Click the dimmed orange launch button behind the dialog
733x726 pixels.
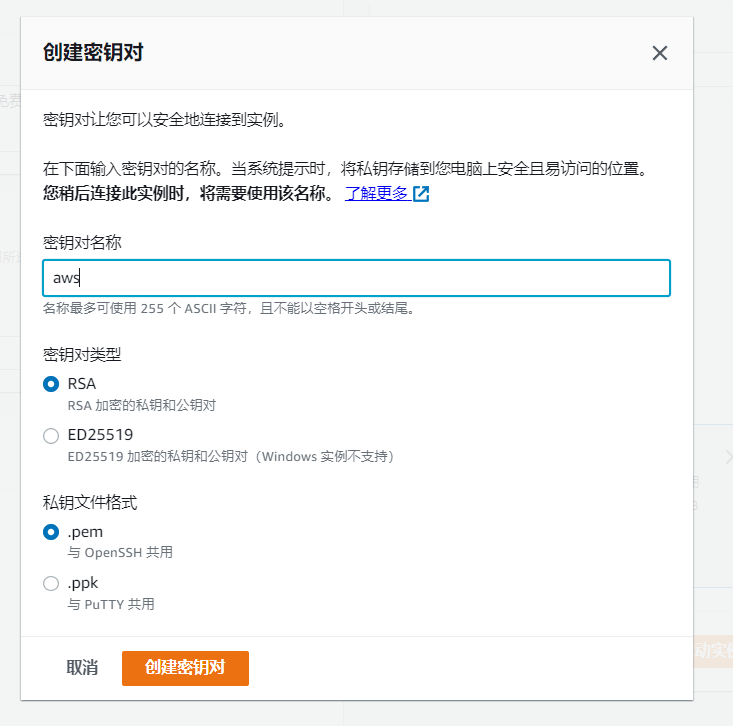[712, 650]
